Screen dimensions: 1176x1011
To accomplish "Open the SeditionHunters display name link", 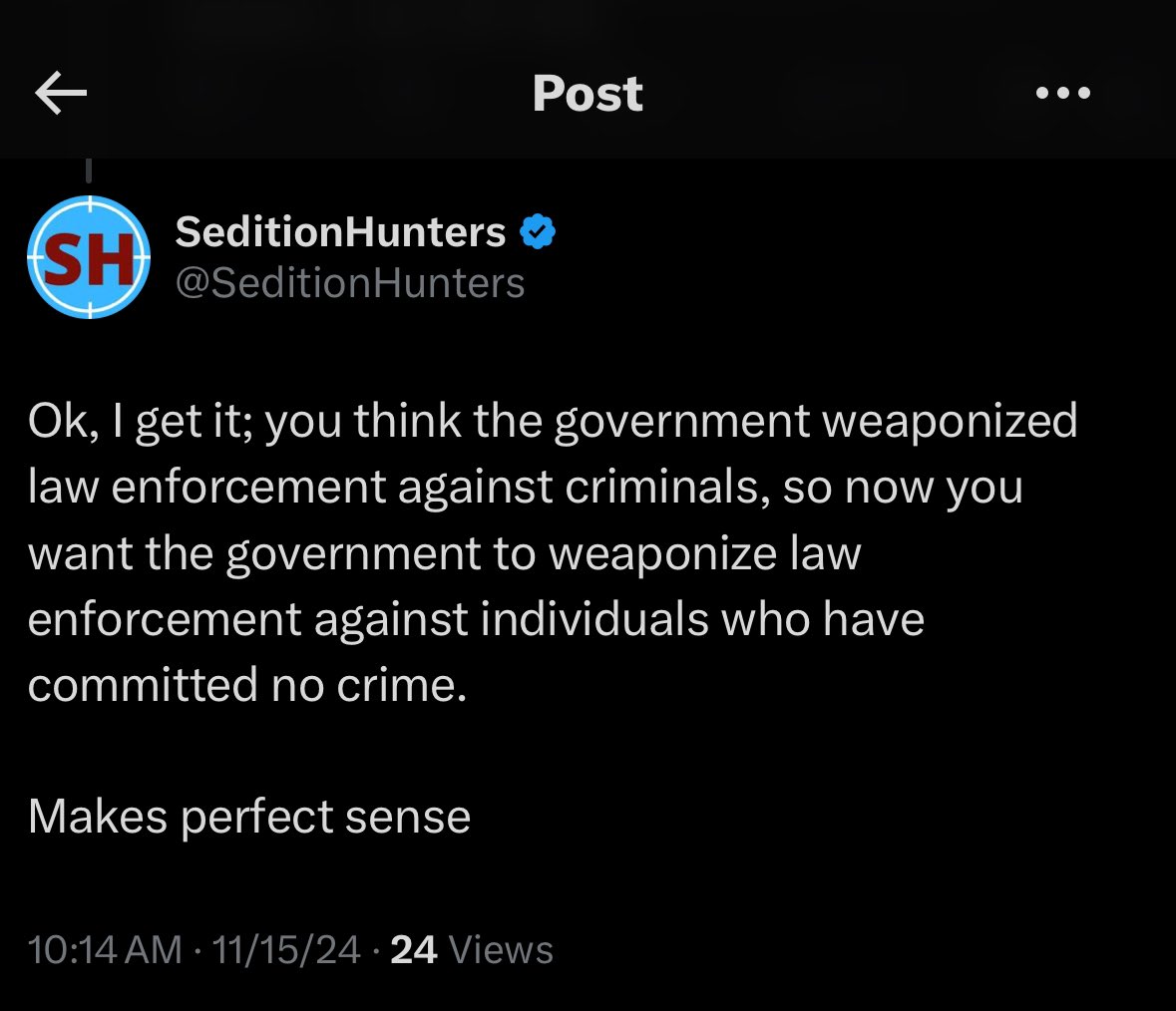I will pyautogui.click(x=340, y=232).
